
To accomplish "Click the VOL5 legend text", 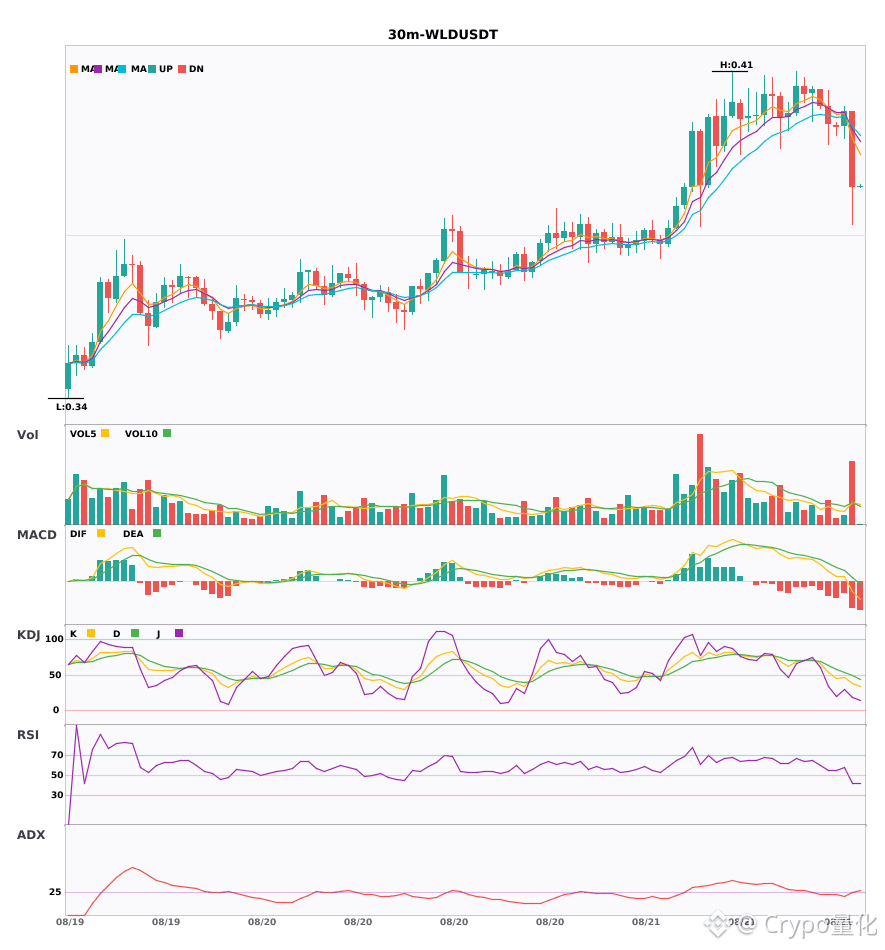I will tap(83, 434).
